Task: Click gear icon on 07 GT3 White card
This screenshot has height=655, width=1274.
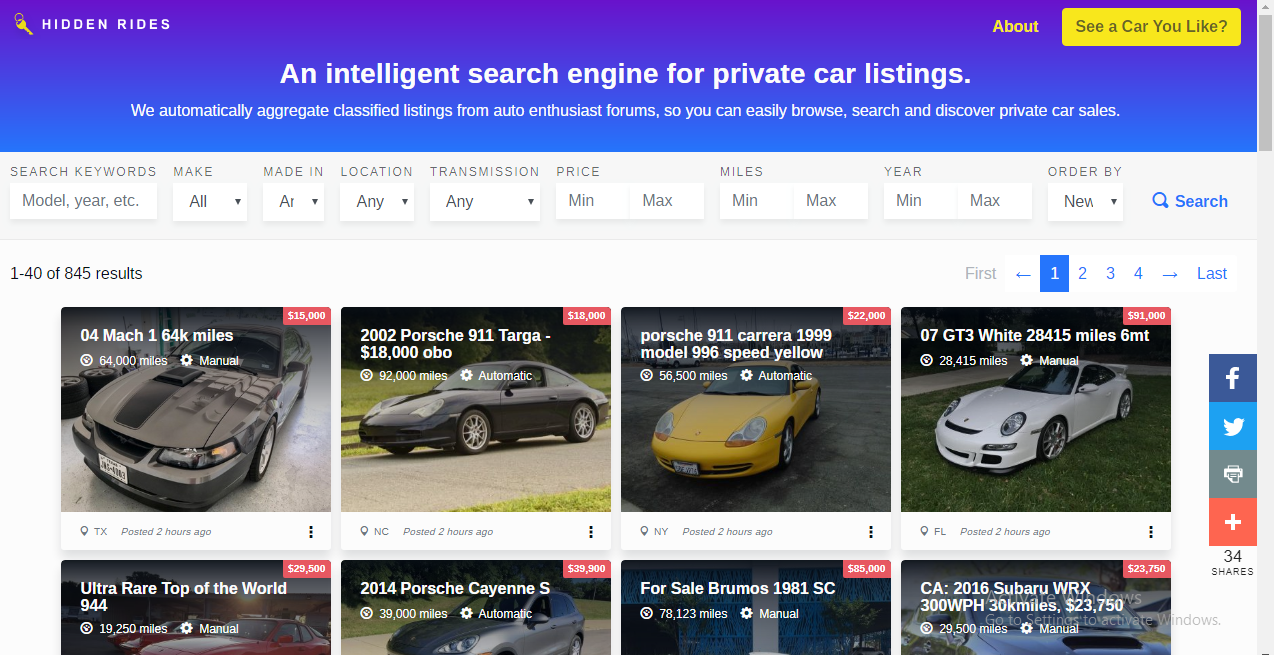Action: click(x=1027, y=360)
